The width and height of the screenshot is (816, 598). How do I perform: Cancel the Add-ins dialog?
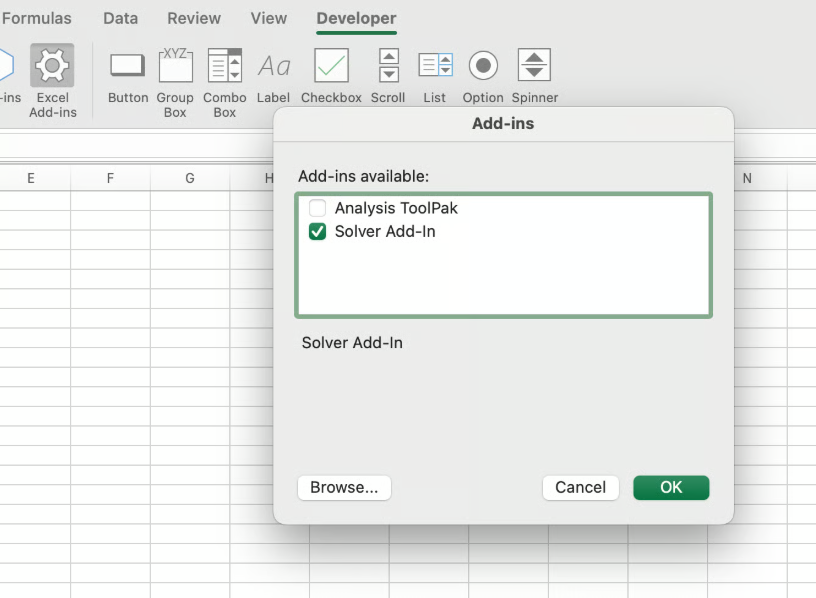tap(580, 487)
